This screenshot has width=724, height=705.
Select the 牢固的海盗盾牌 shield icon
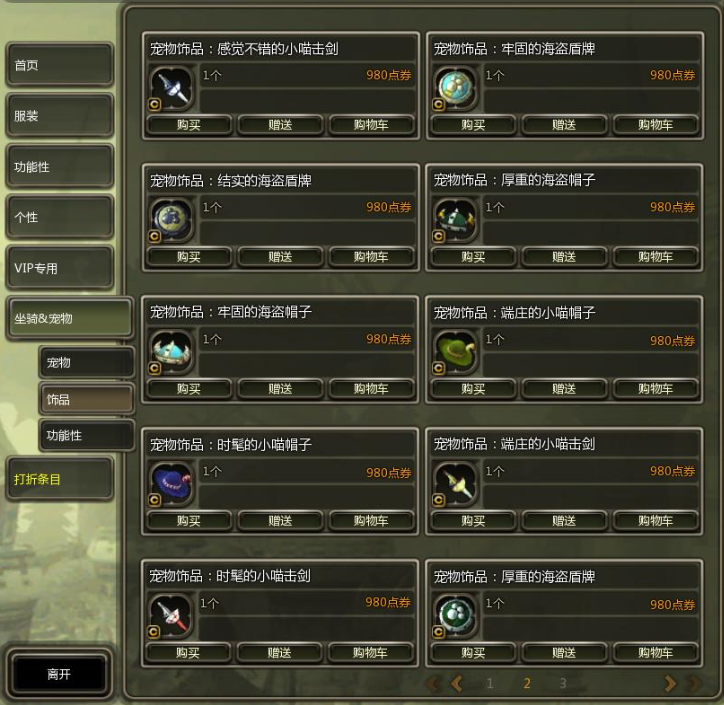pos(455,89)
